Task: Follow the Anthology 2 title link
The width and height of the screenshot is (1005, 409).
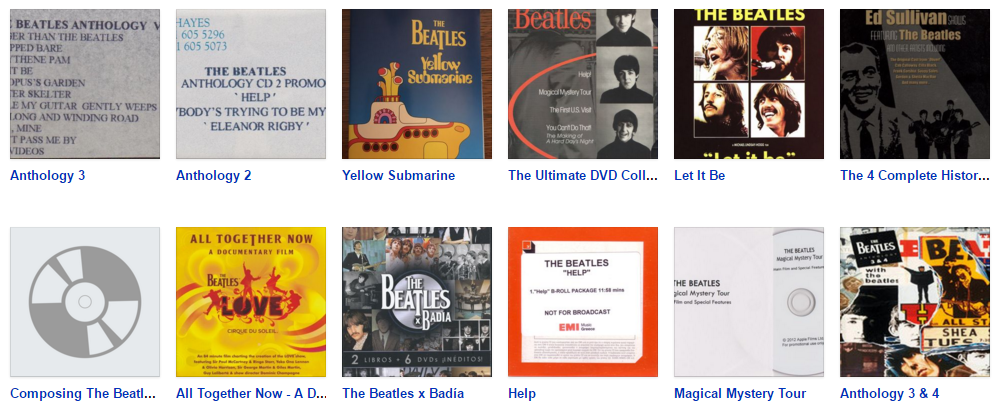Action: pos(213,176)
